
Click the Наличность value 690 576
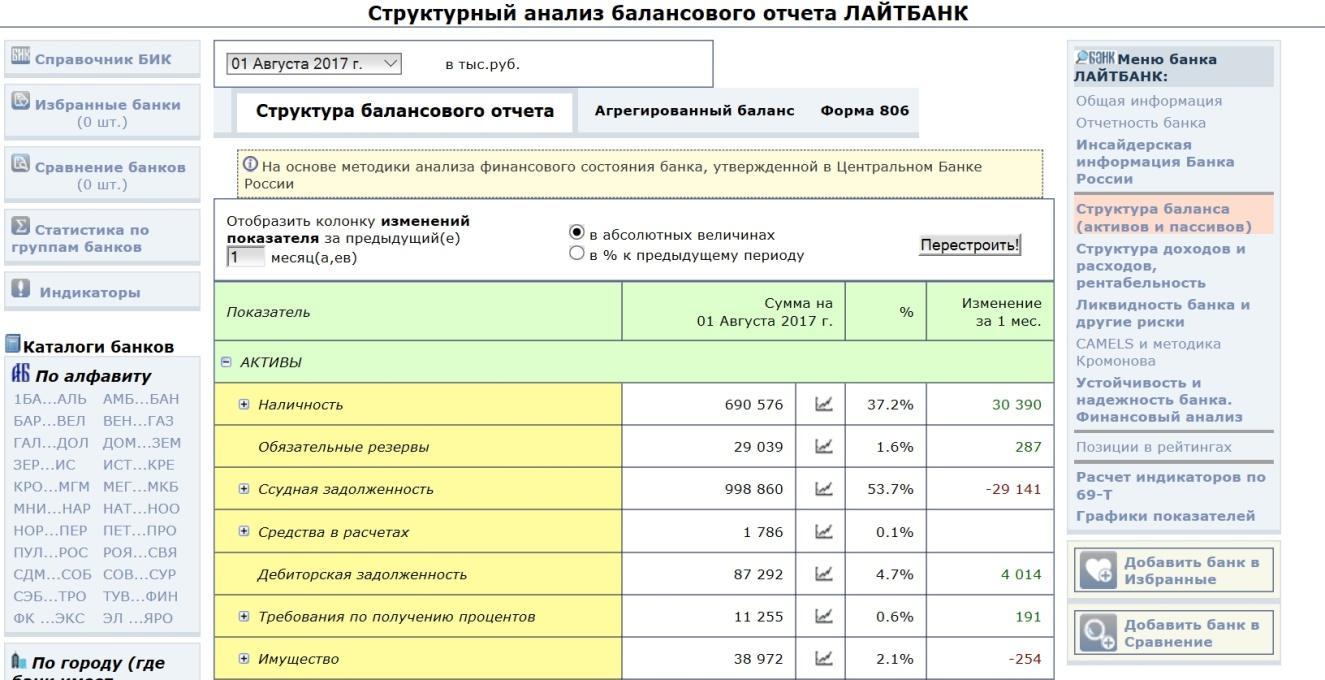753,404
